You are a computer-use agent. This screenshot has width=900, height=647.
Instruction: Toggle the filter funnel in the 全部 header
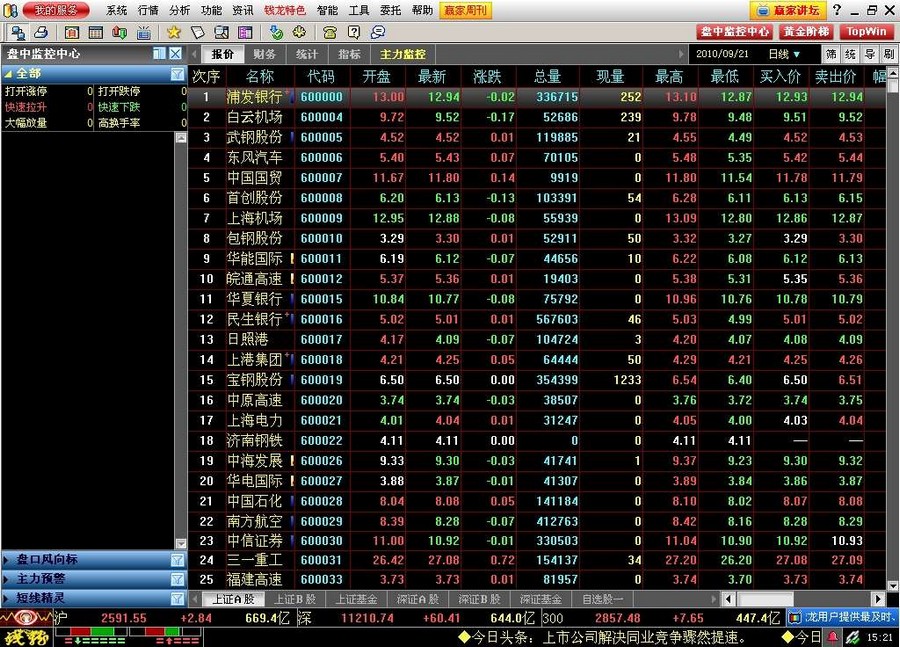178,73
